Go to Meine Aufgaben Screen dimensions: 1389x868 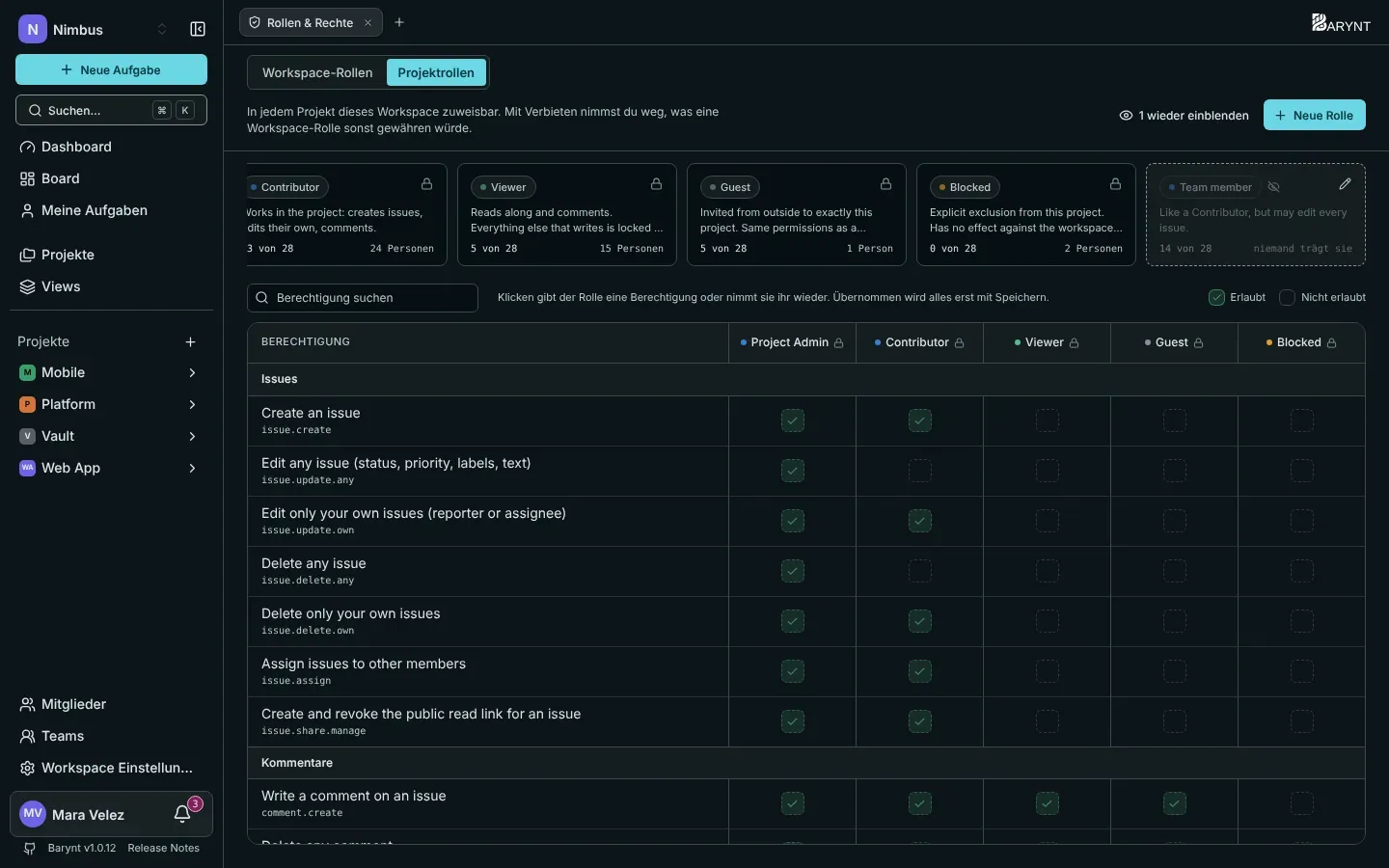point(111,210)
